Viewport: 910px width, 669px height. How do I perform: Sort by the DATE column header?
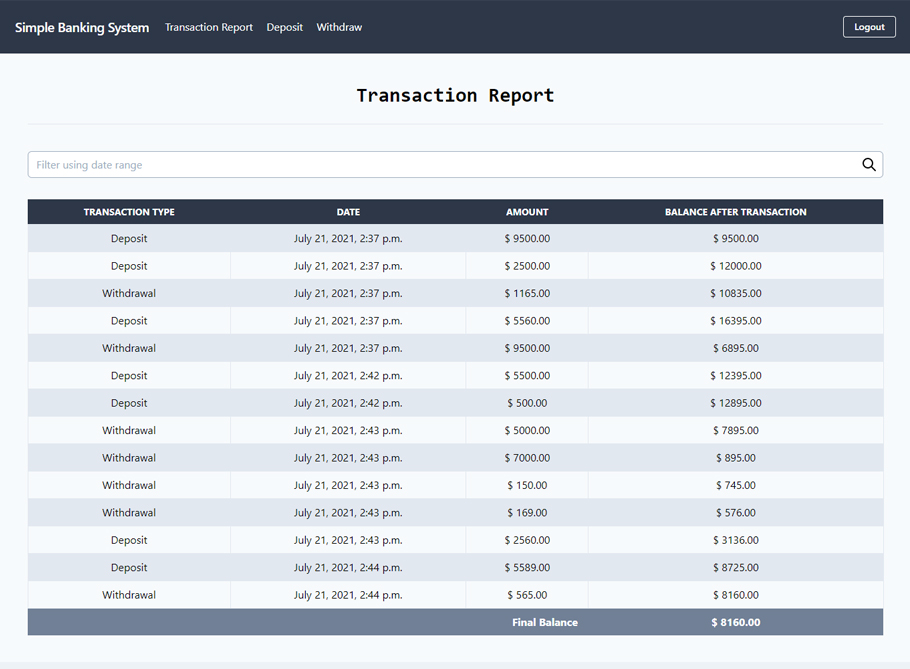(x=348, y=212)
